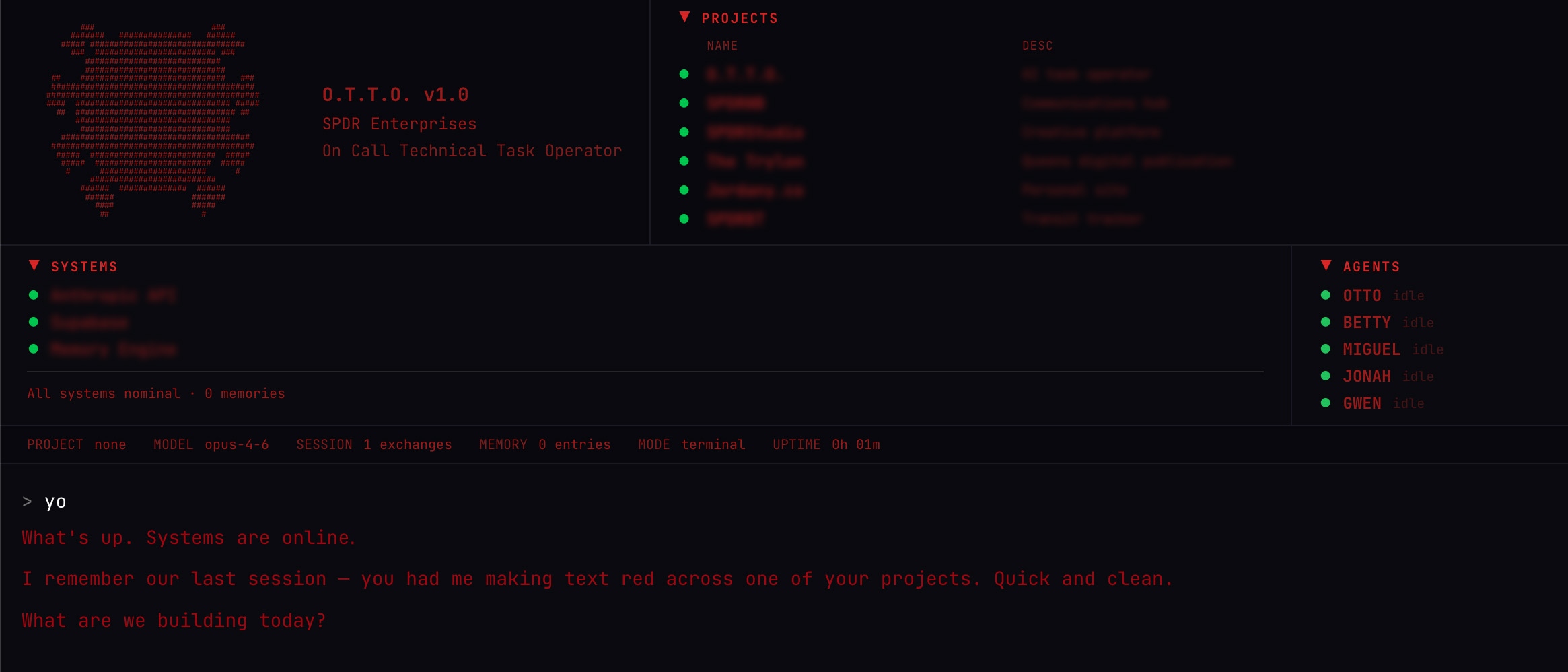Collapse the SYSTEMS panel arrow

pyautogui.click(x=34, y=266)
